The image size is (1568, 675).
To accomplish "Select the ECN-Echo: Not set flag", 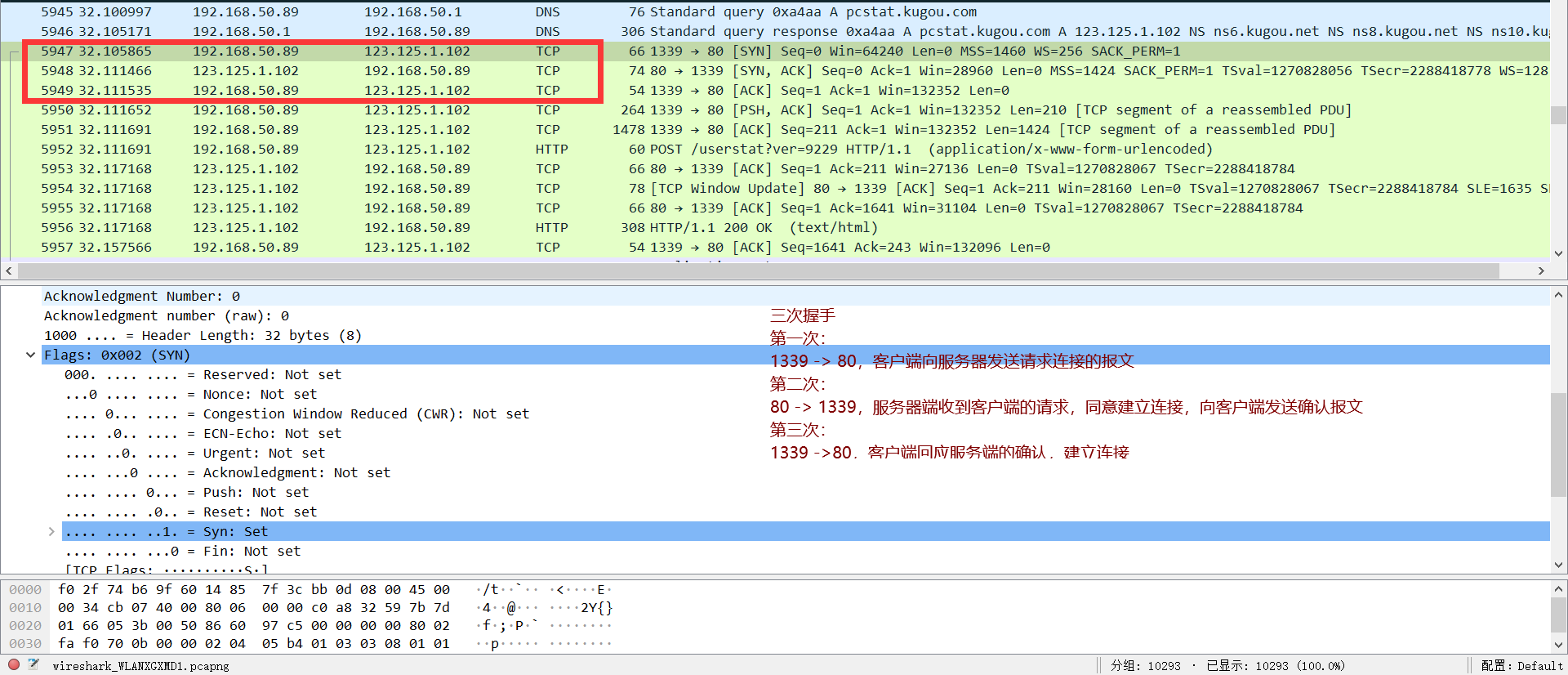I will point(203,433).
